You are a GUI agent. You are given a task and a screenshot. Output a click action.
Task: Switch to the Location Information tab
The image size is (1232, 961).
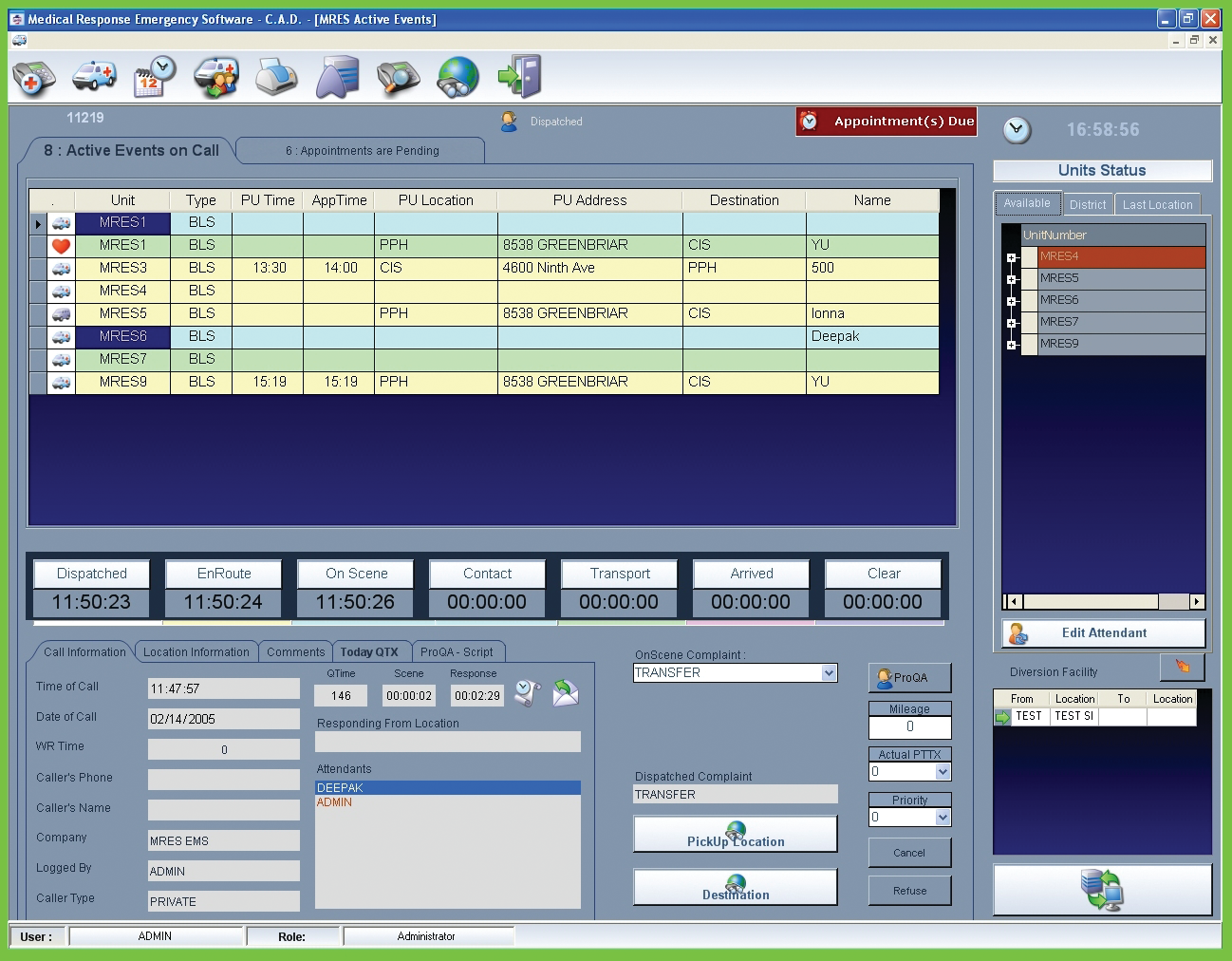[x=196, y=652]
